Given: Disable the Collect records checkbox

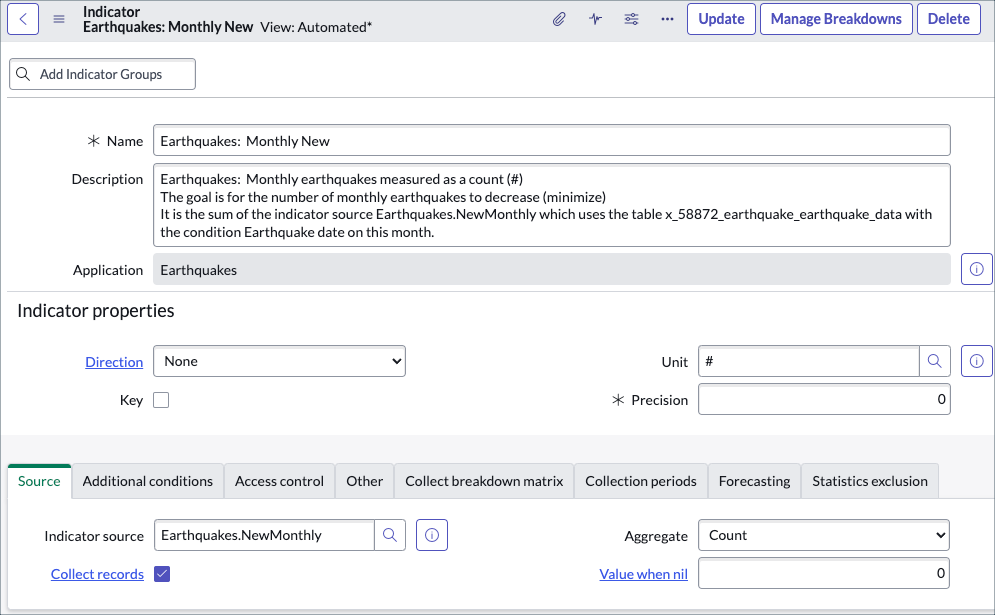Looking at the screenshot, I should (162, 574).
